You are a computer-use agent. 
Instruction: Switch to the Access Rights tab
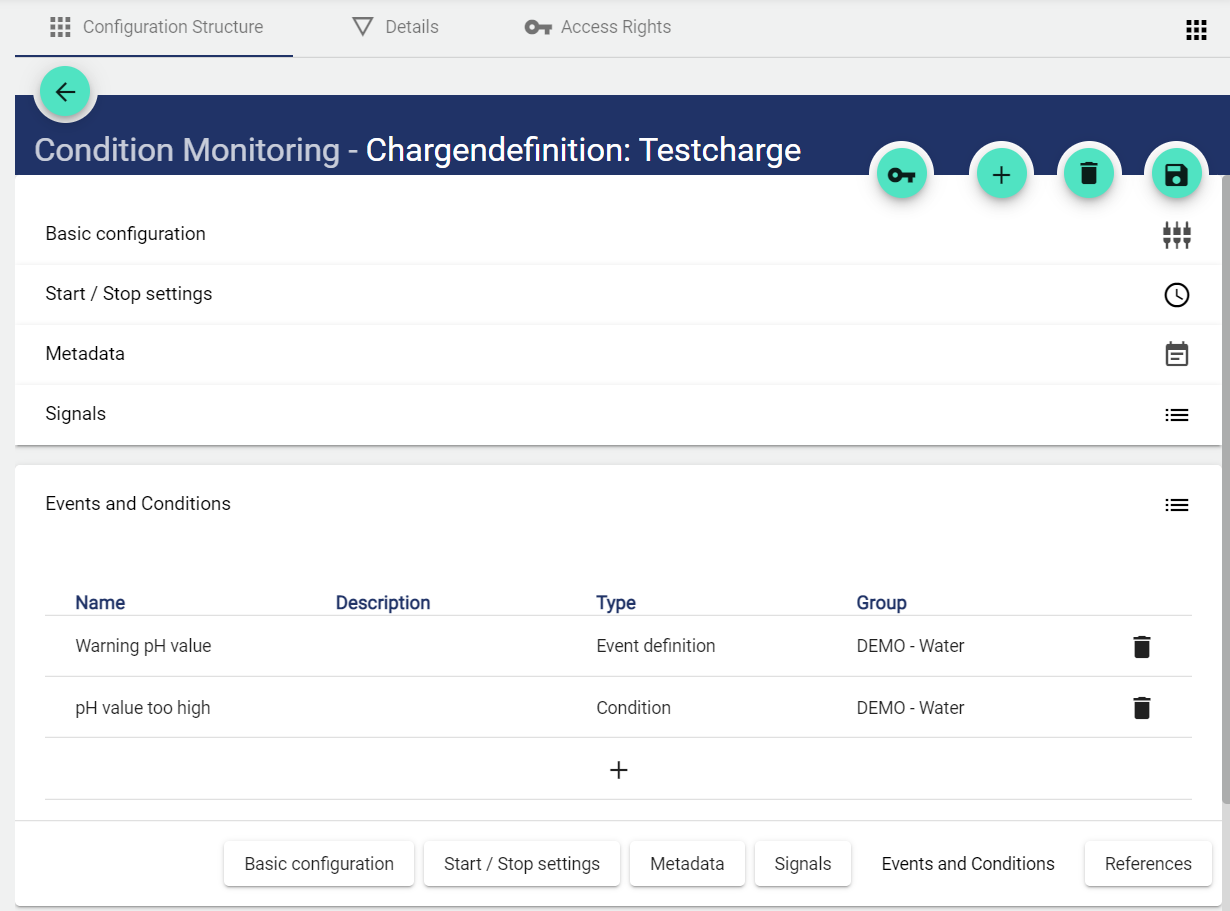click(x=598, y=27)
